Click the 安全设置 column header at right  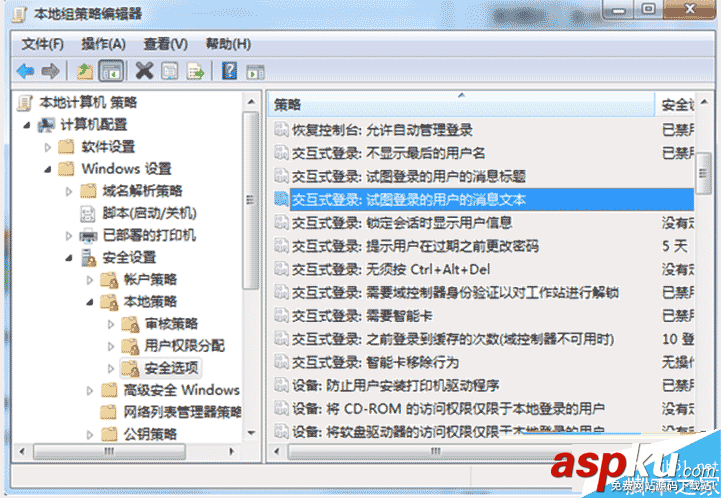click(675, 104)
